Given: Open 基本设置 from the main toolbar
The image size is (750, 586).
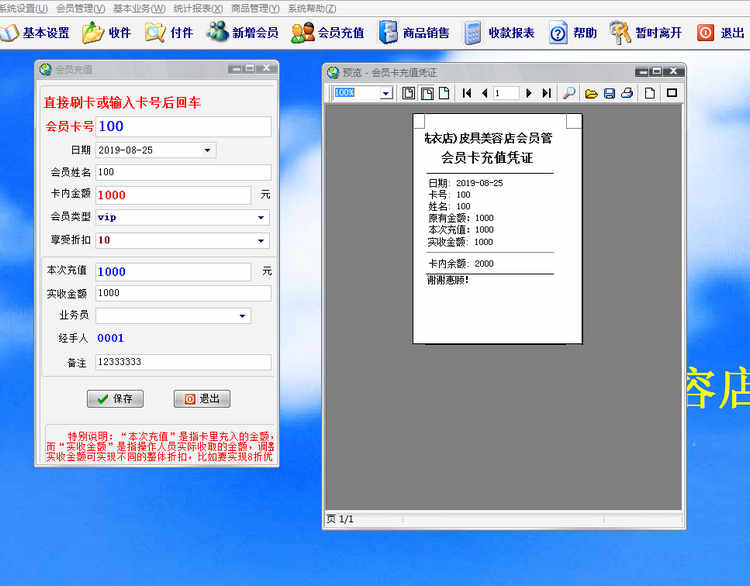Looking at the screenshot, I should 35,33.
